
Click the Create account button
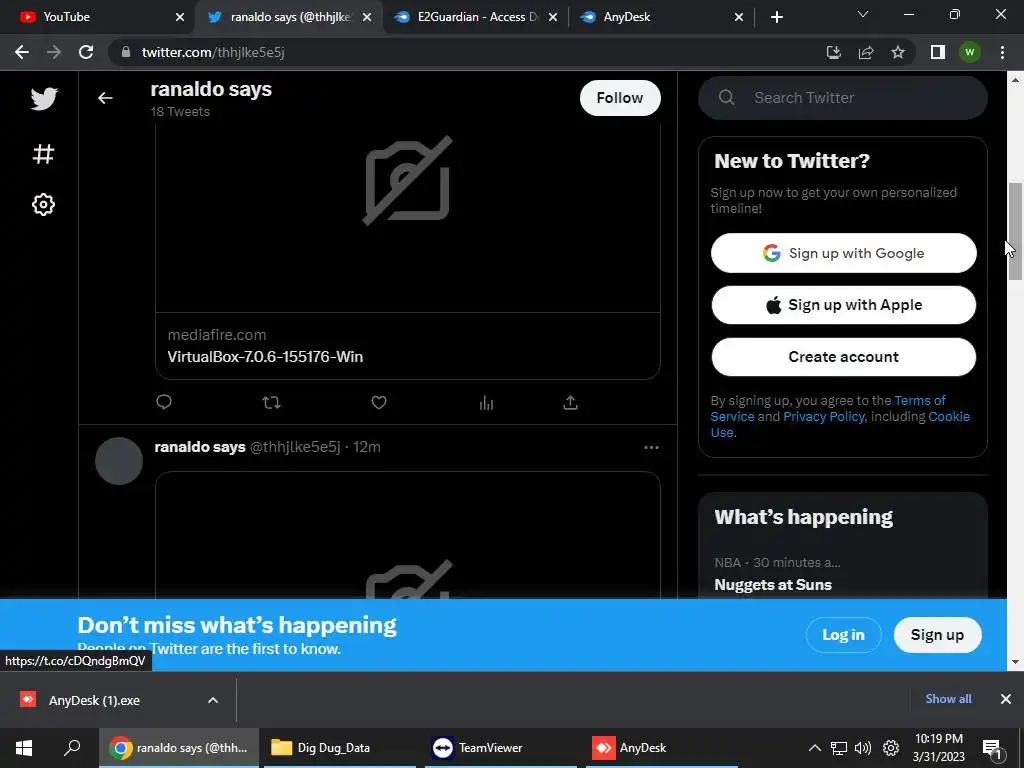pos(843,357)
